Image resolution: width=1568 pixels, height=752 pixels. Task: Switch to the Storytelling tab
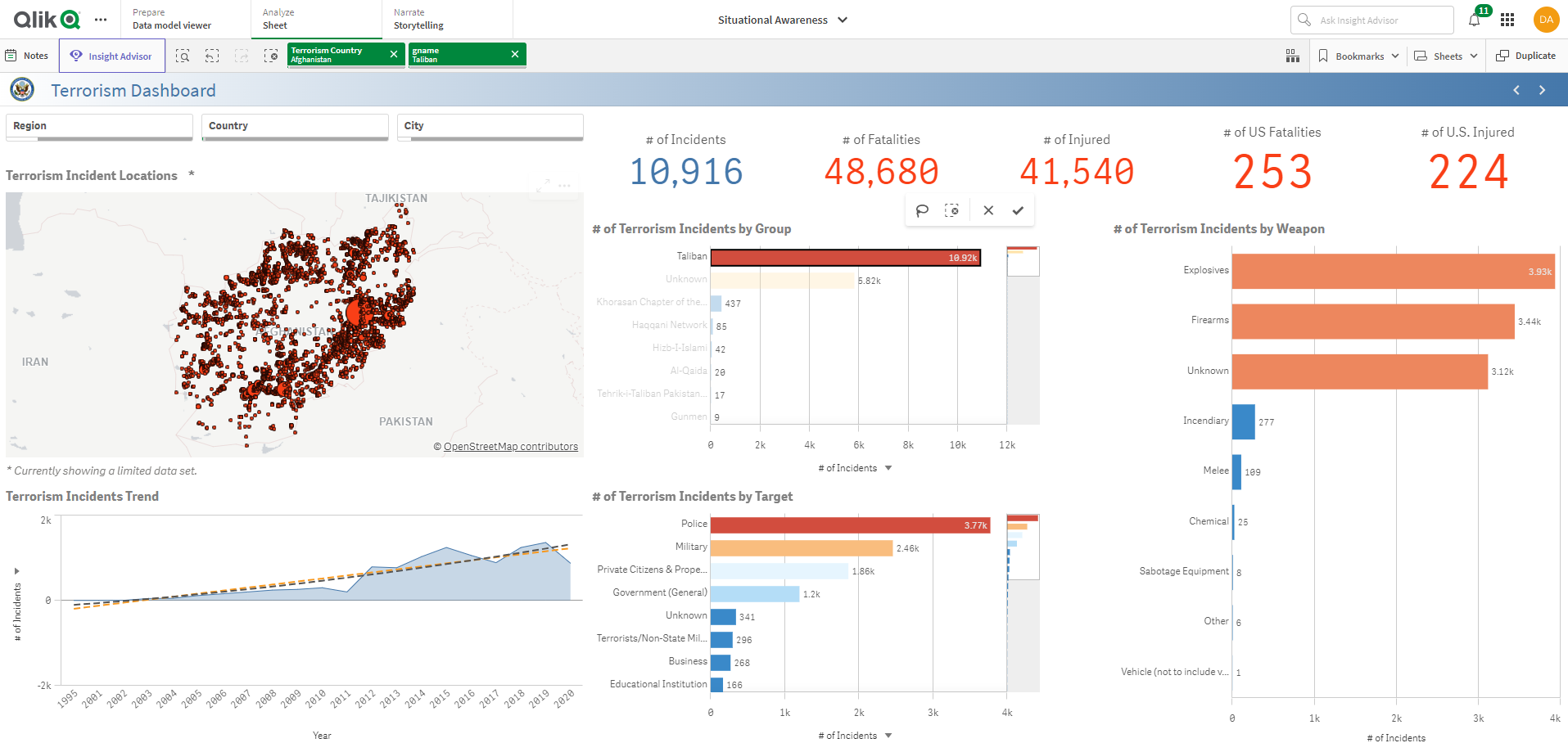(418, 19)
